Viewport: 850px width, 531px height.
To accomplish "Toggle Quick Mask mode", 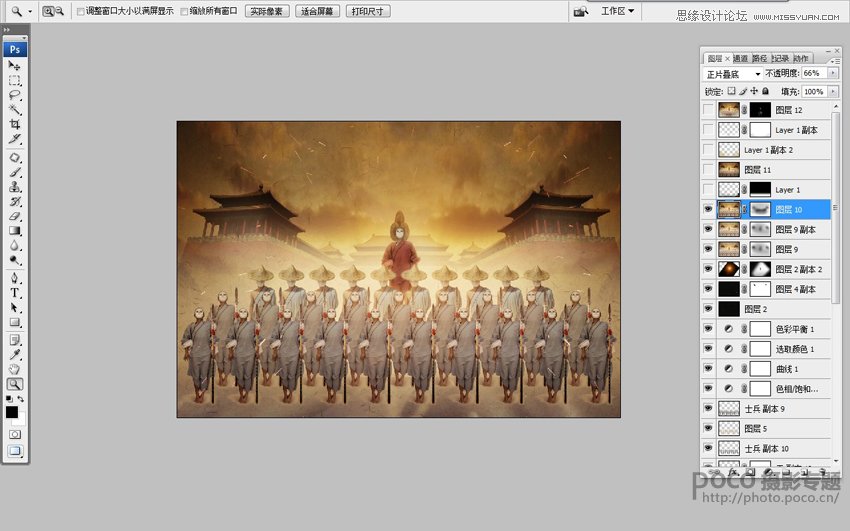I will 15,435.
